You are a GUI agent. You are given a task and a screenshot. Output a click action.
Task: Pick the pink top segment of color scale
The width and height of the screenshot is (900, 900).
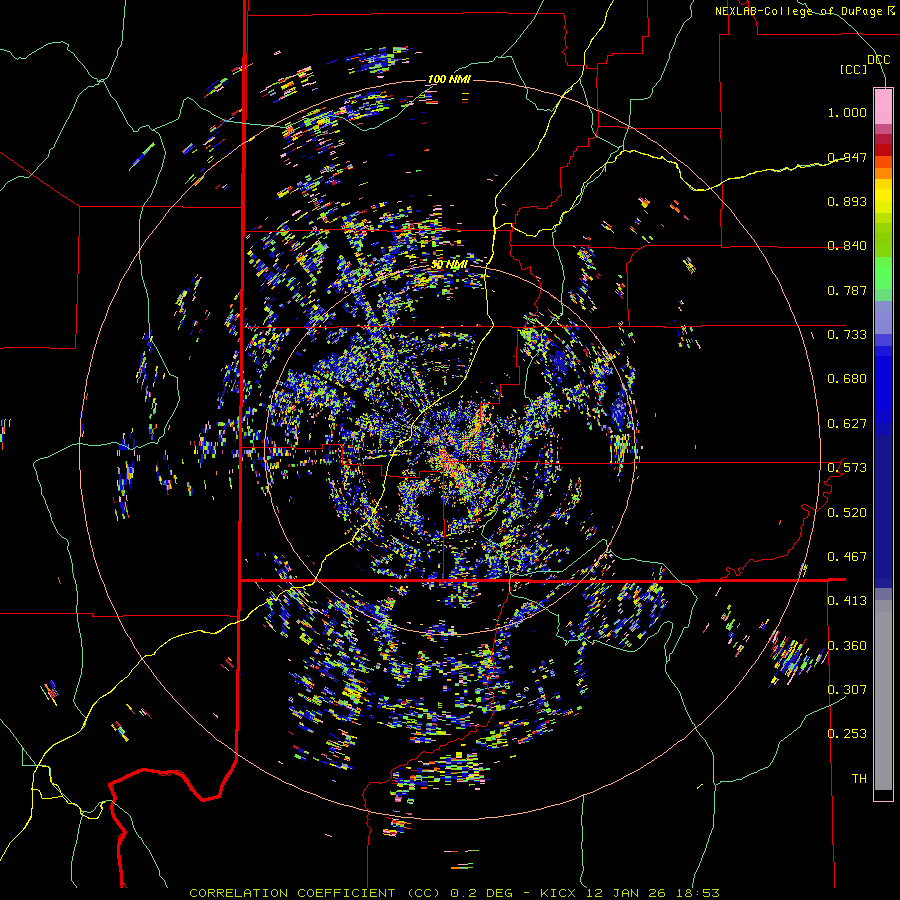coord(883,106)
